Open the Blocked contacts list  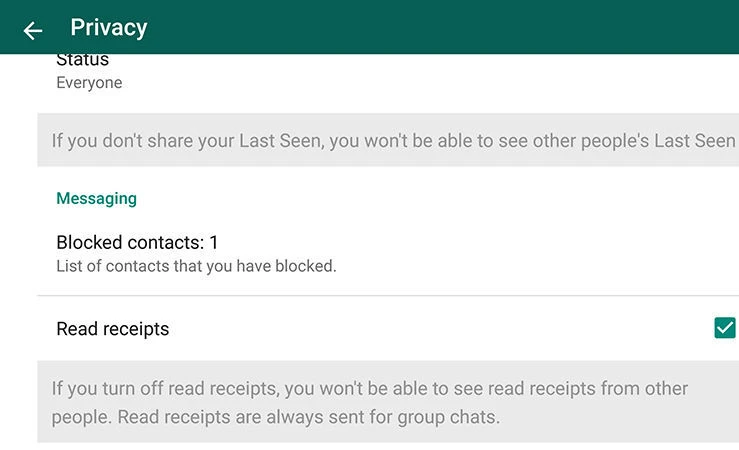coord(137,243)
